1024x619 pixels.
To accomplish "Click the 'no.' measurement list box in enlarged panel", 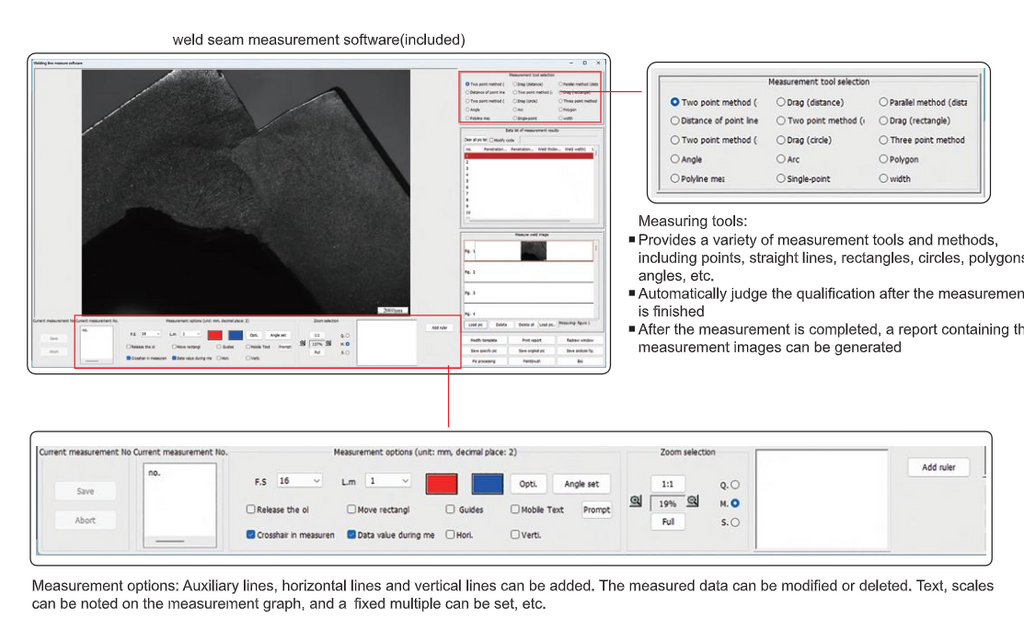I will coord(180,505).
